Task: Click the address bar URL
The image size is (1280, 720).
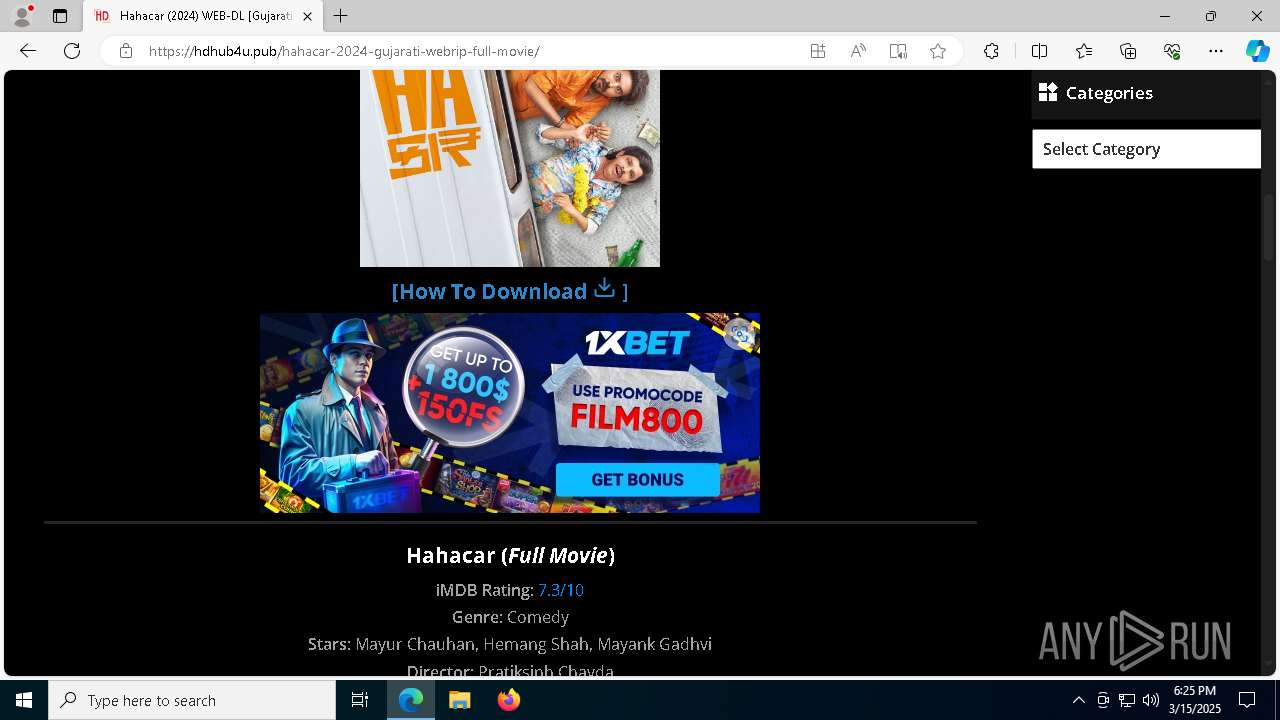Action: click(344, 51)
